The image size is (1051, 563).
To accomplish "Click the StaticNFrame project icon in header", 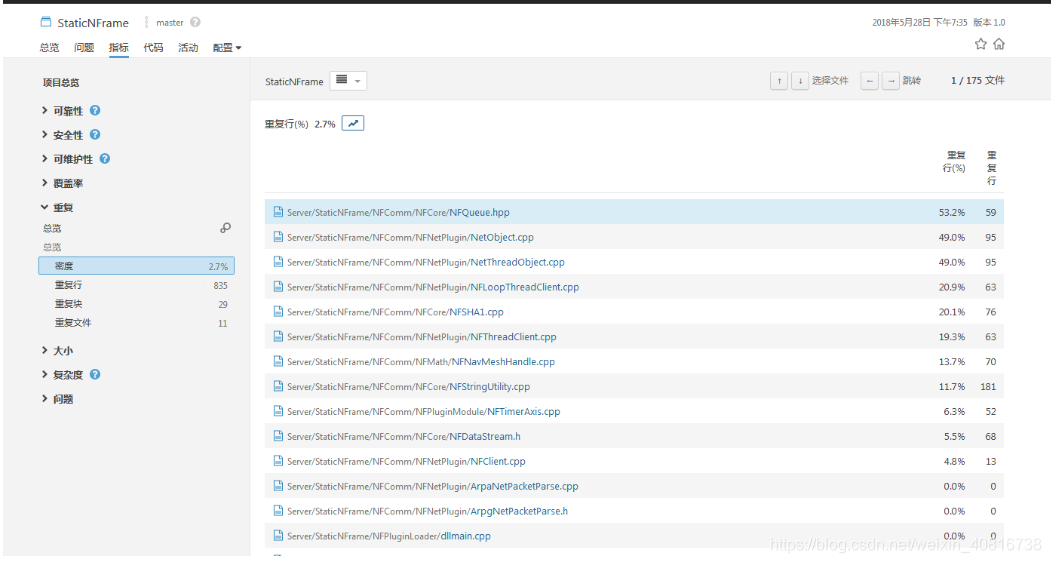I will 46,22.
